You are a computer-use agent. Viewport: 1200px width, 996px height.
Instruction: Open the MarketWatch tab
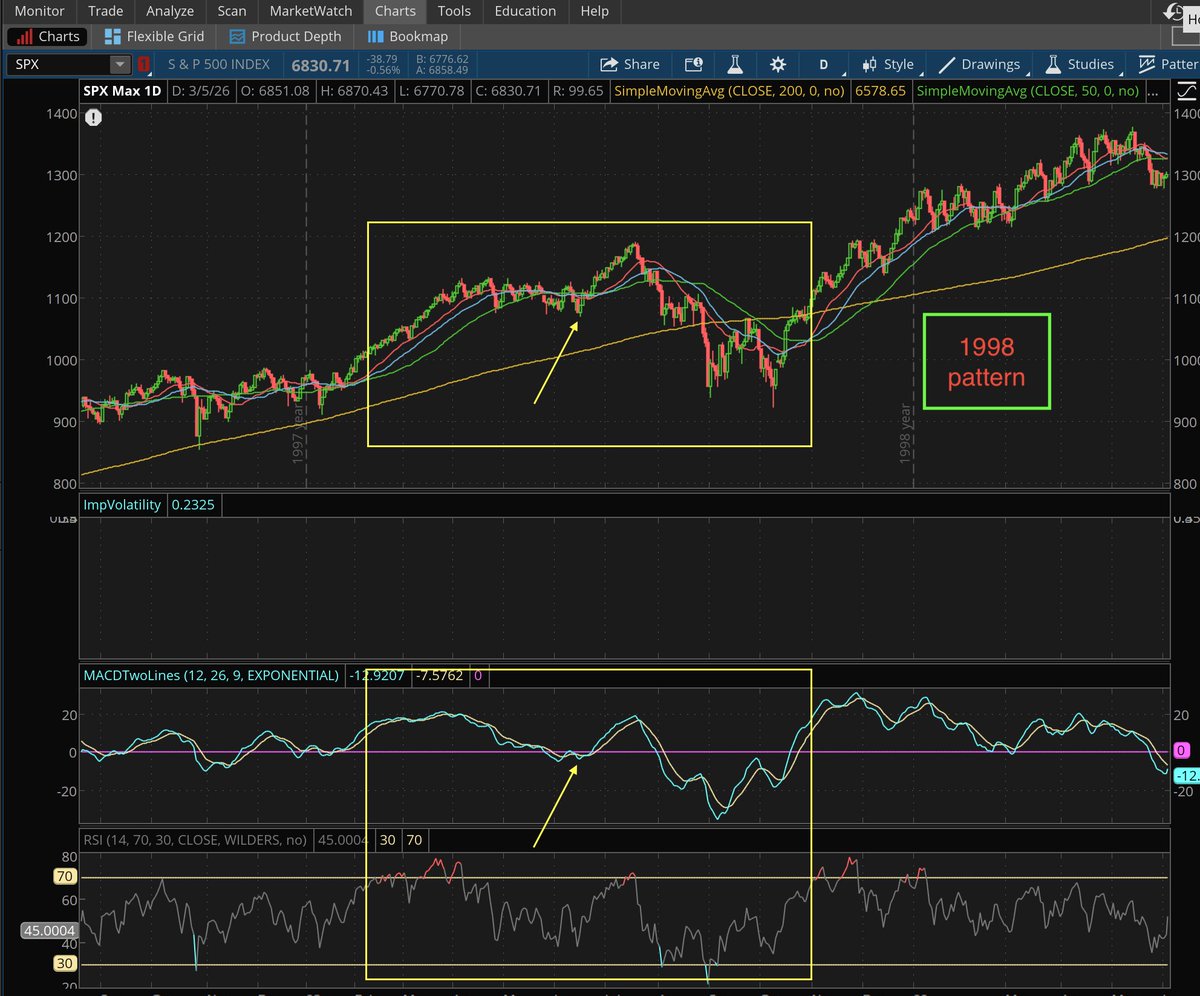pos(310,11)
